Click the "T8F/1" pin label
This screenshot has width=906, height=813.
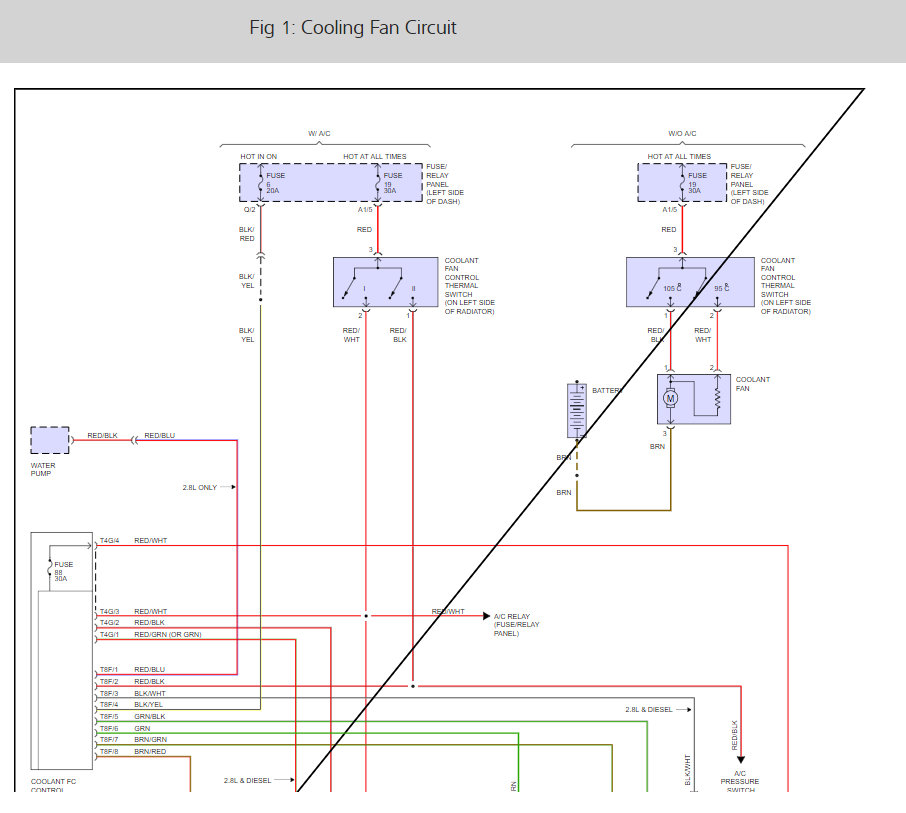109,670
